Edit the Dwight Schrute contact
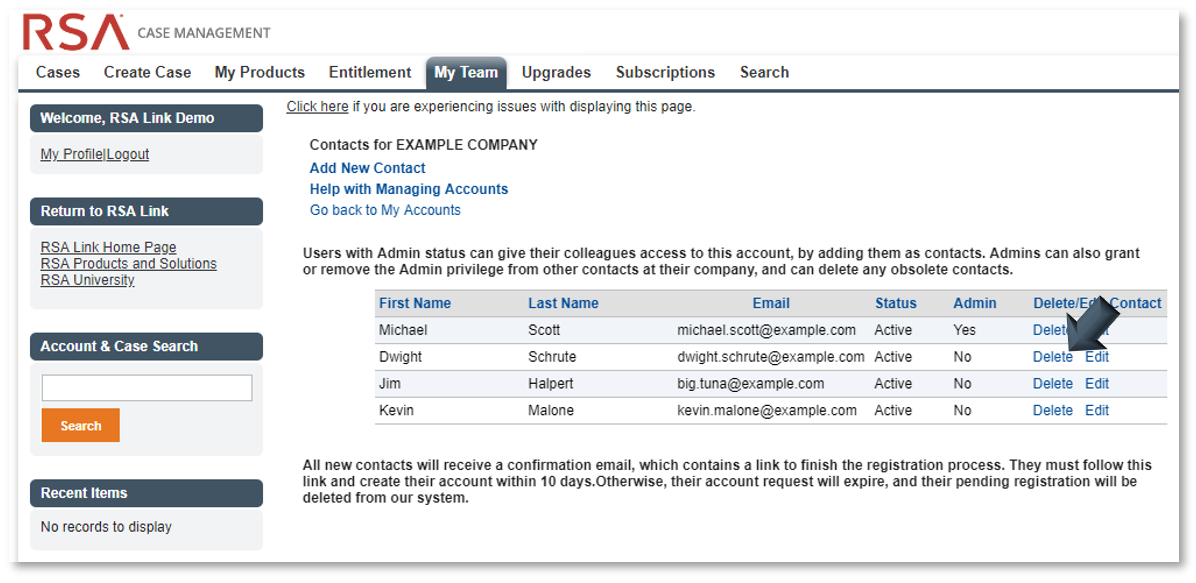Image resolution: width=1196 pixels, height=583 pixels. click(1097, 357)
